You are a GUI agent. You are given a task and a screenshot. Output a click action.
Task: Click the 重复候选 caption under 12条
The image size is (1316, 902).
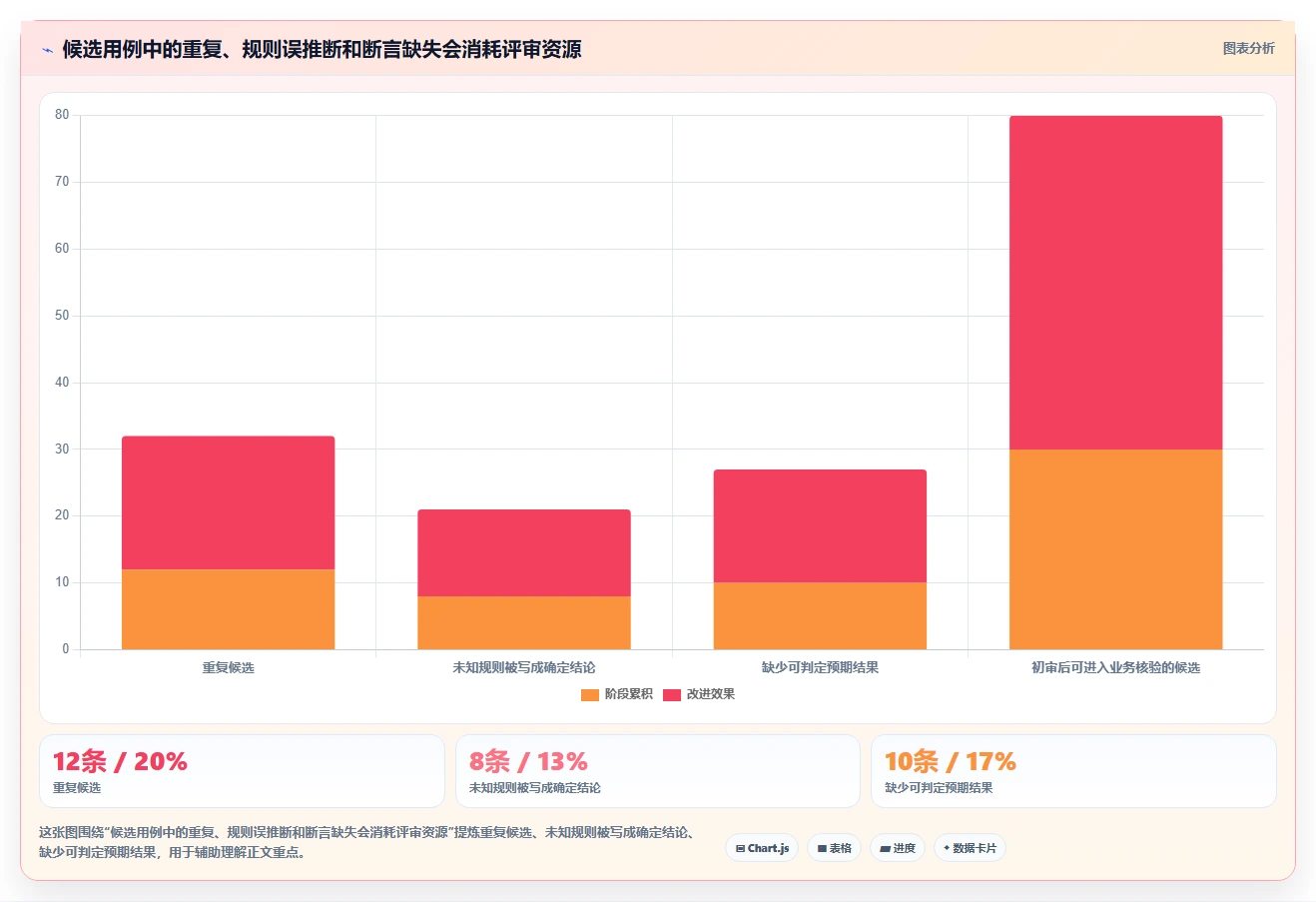[x=77, y=788]
